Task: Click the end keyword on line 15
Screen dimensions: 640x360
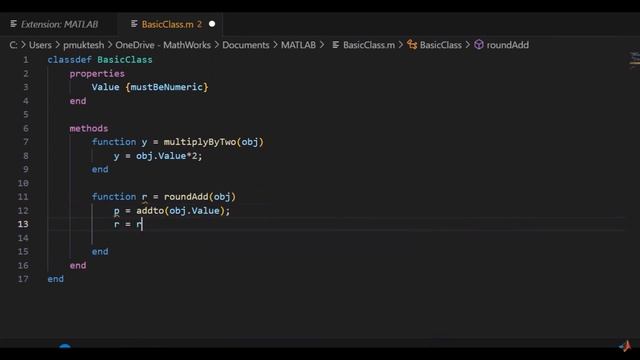Action: 100,251
